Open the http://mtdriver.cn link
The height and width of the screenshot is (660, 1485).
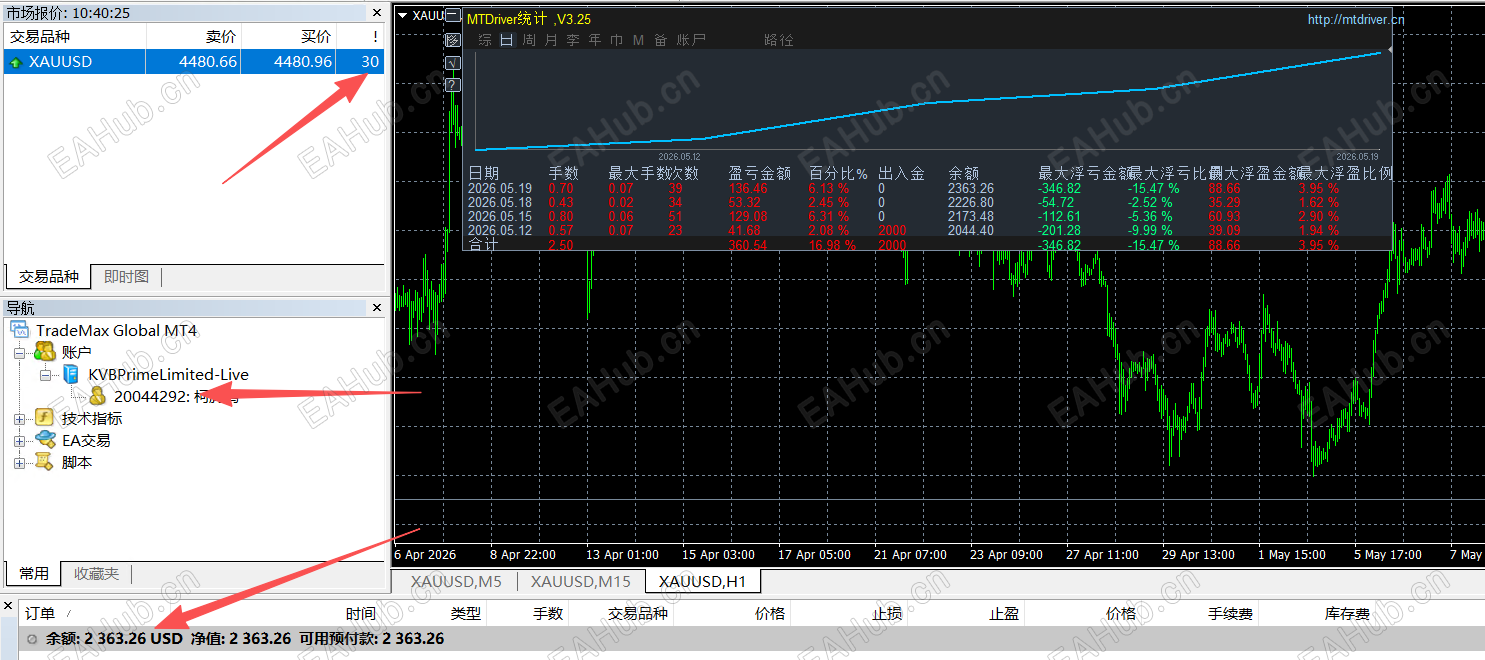[x=1356, y=19]
